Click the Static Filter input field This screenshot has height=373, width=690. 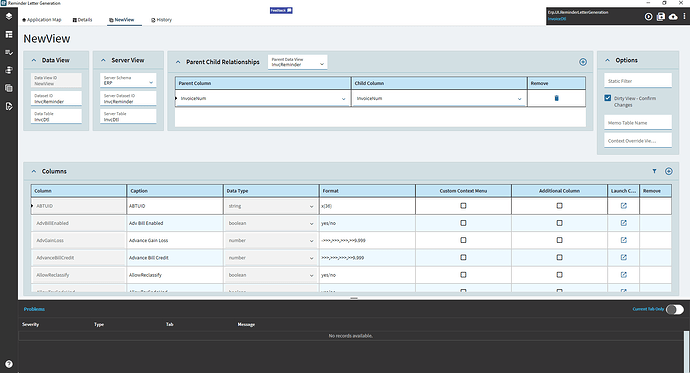pyautogui.click(x=638, y=81)
